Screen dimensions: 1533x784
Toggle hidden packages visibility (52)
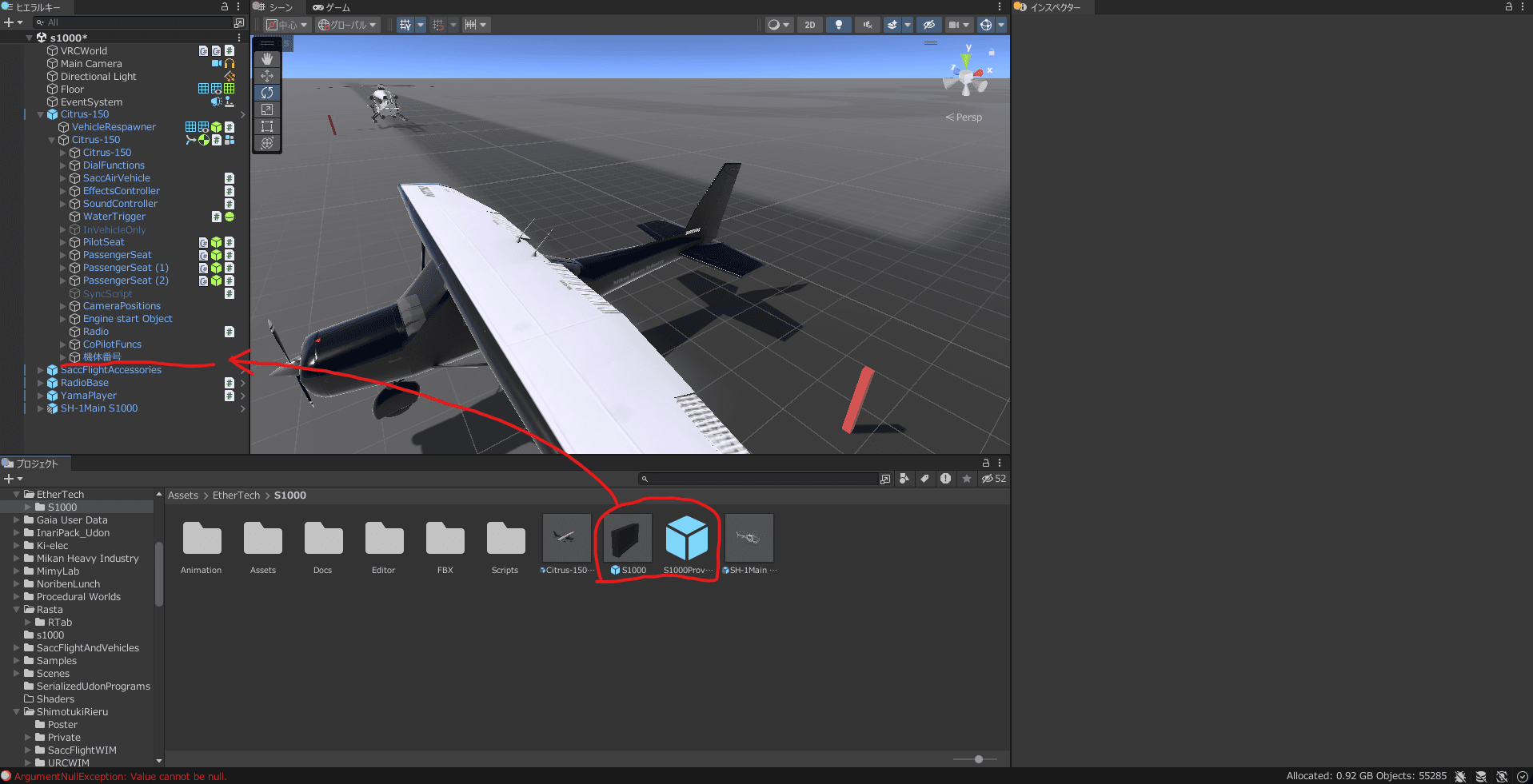tap(994, 479)
